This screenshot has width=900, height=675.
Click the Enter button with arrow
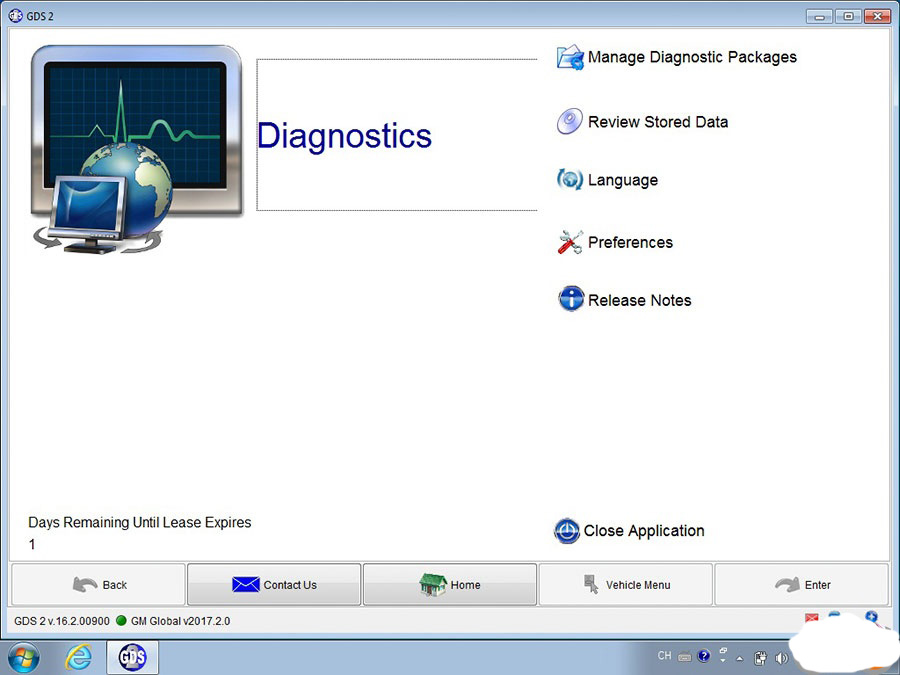801,585
